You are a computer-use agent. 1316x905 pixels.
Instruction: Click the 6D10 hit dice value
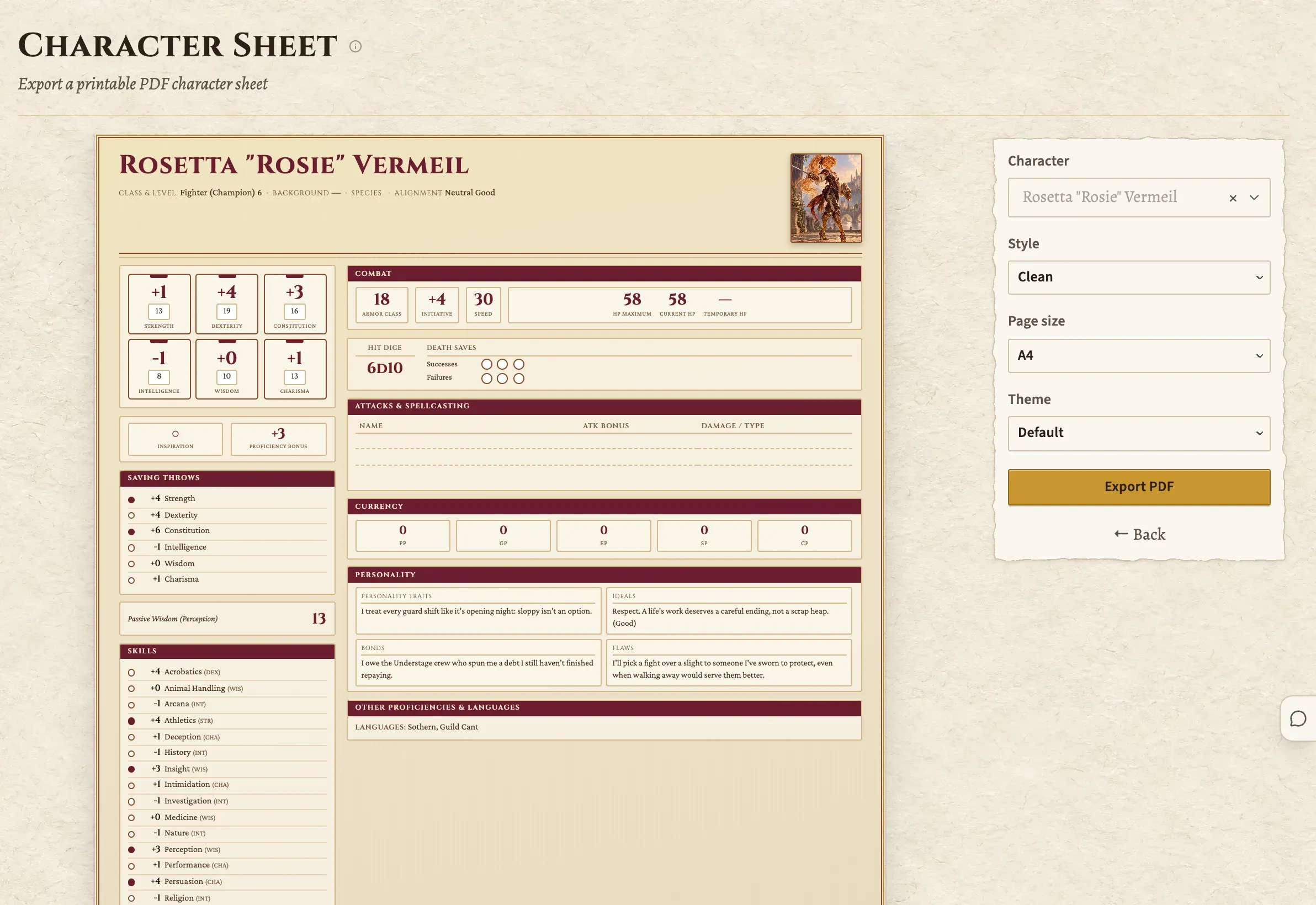click(x=385, y=368)
